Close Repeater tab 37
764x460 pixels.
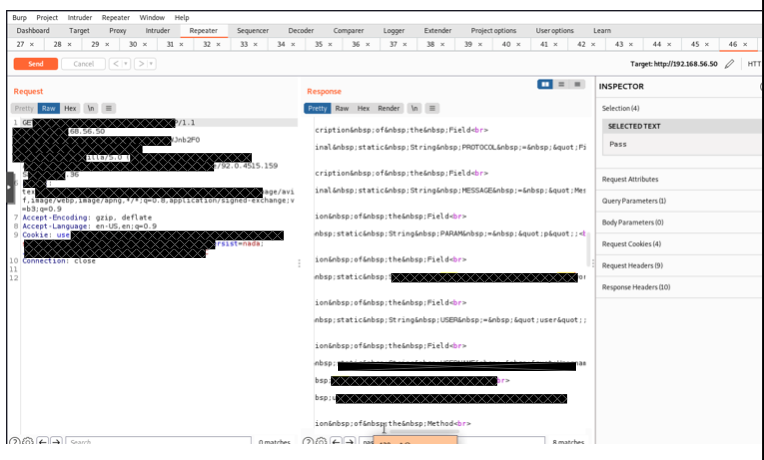tap(405, 44)
